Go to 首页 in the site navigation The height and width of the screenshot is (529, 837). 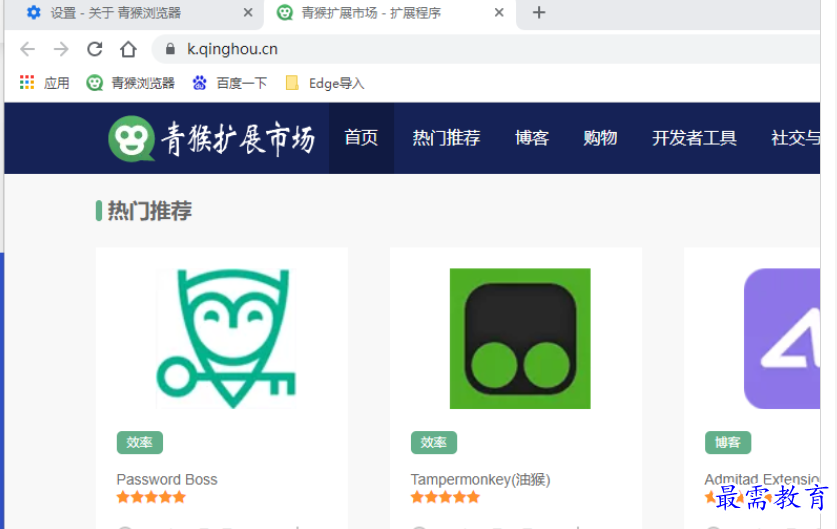click(361, 138)
